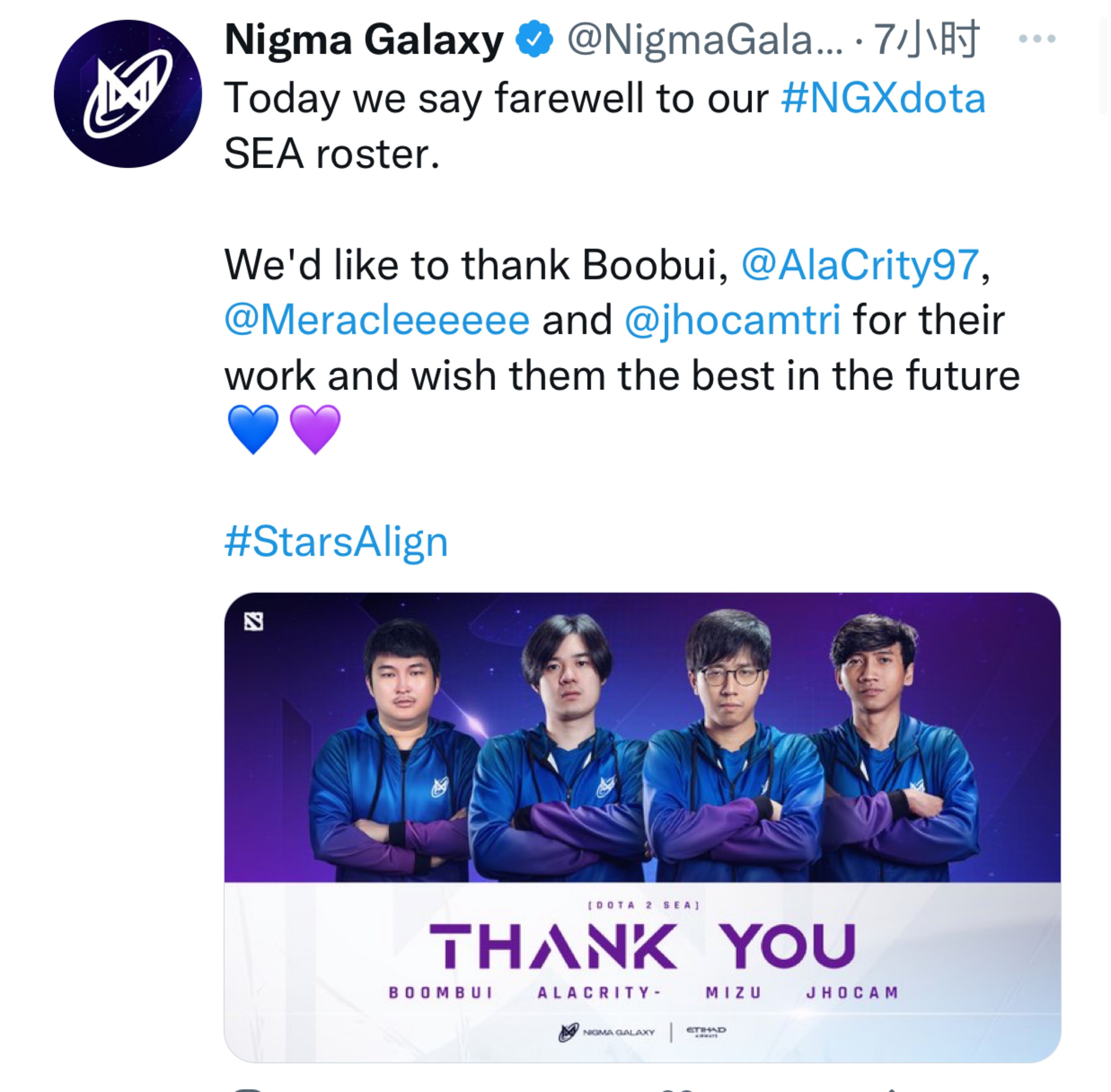Click the purple heart emoji
The height and width of the screenshot is (1092, 1111).
coord(315,429)
